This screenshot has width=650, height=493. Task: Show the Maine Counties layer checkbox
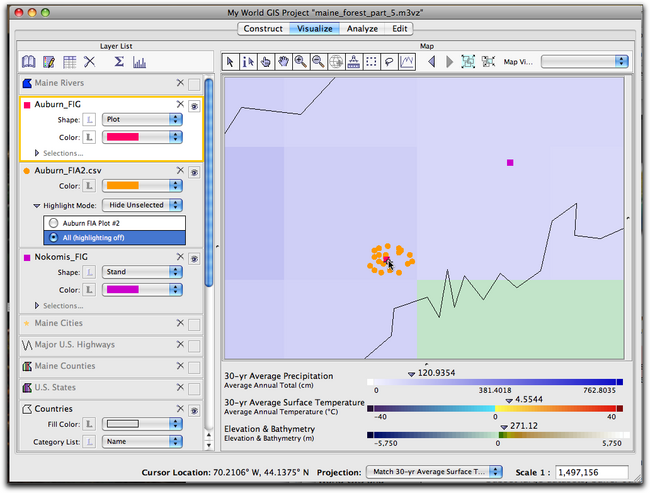[194, 368]
